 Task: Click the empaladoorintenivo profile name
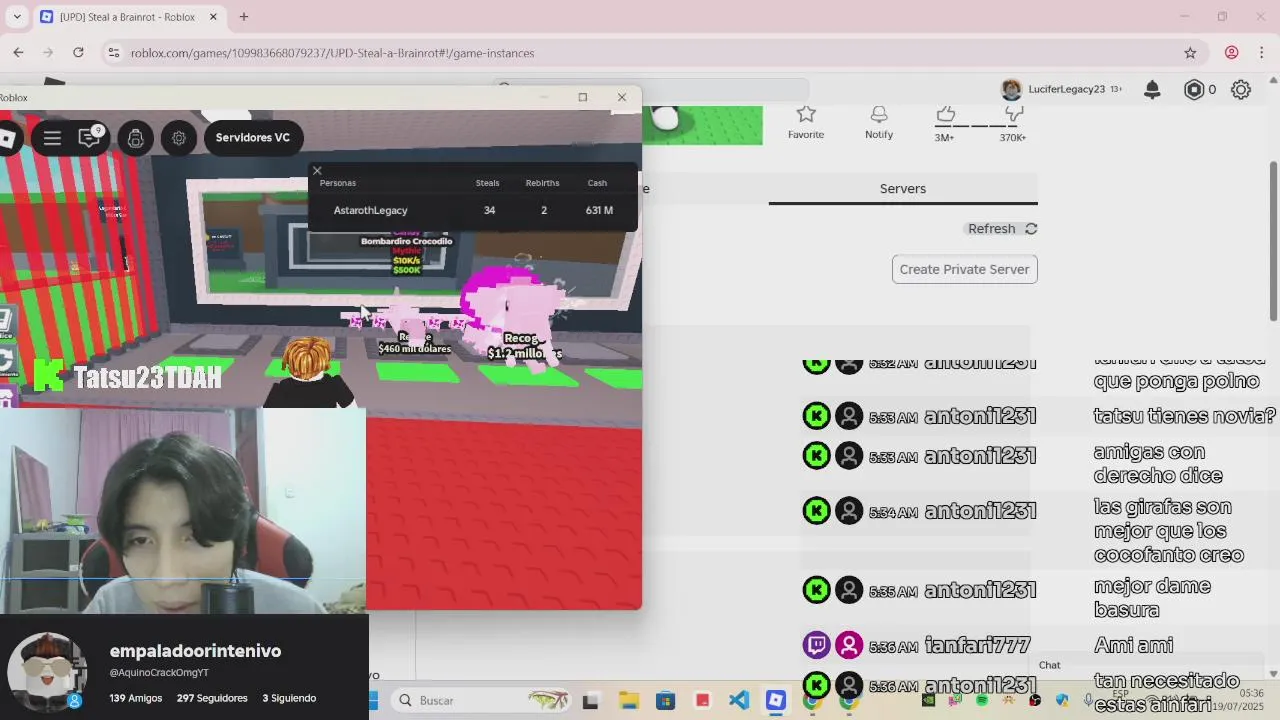point(195,651)
